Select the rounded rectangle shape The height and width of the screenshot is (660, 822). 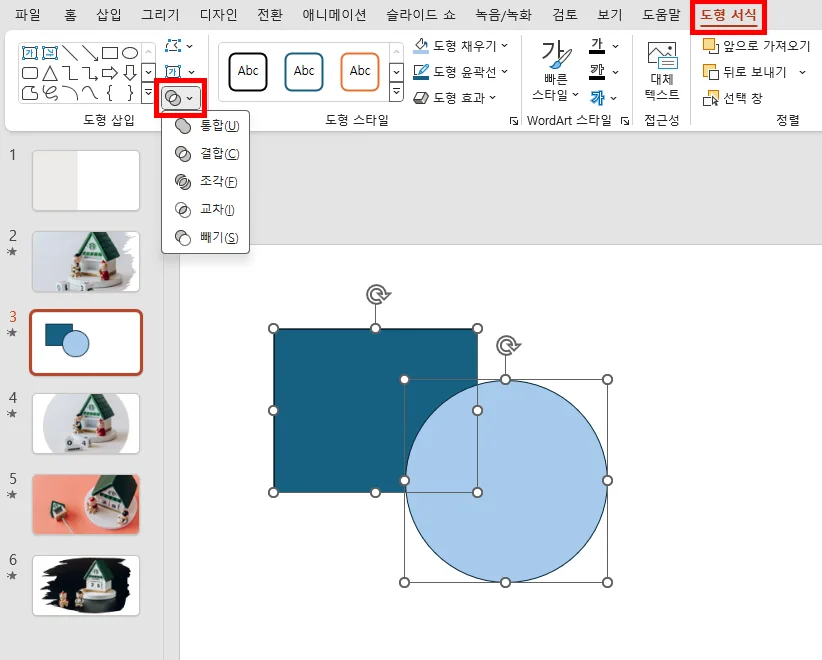pyautogui.click(x=29, y=73)
